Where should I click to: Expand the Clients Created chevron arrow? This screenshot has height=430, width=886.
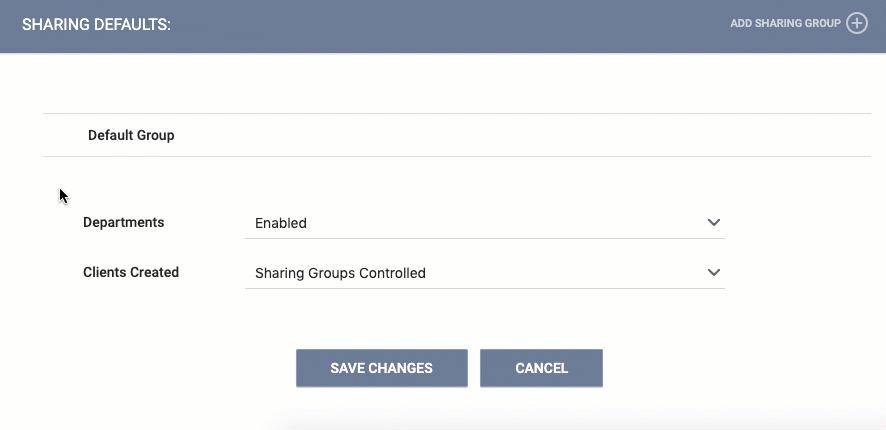point(714,272)
